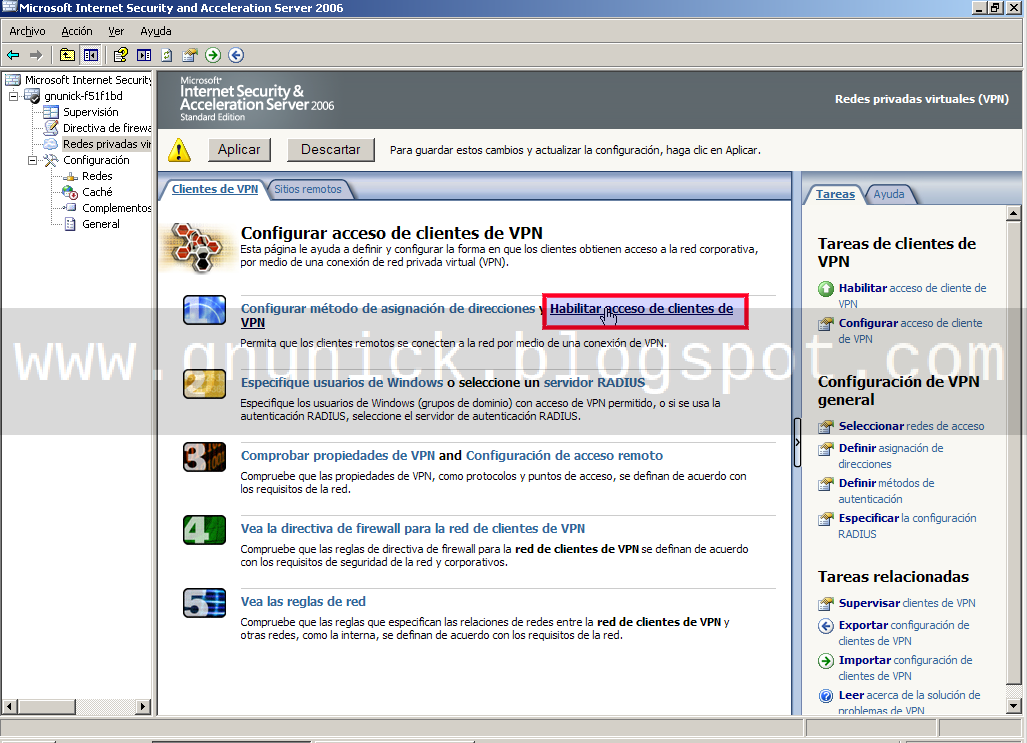Open Especifique usuarios de Windows link
The image size is (1027, 743).
[342, 383]
